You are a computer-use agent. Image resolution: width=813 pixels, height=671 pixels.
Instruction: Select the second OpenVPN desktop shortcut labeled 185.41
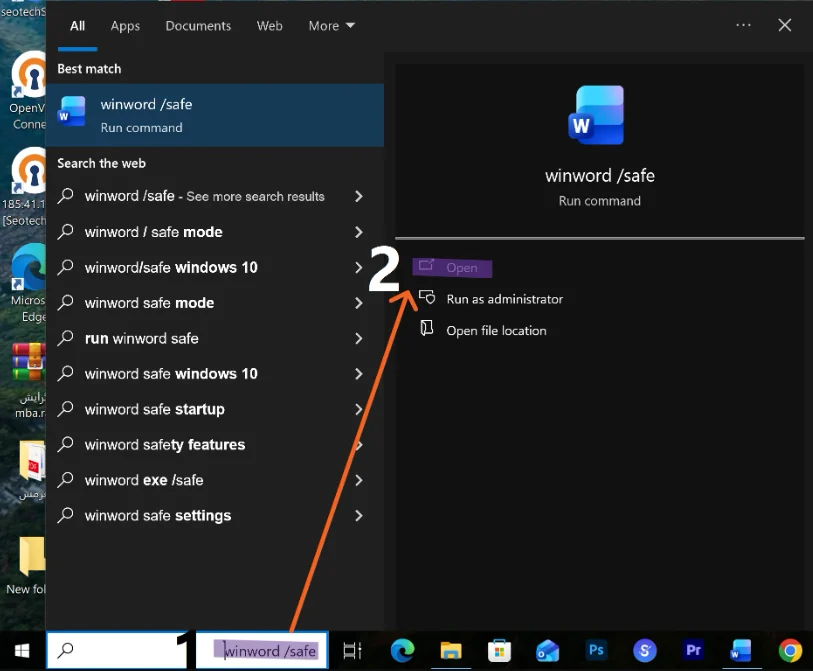tap(26, 187)
